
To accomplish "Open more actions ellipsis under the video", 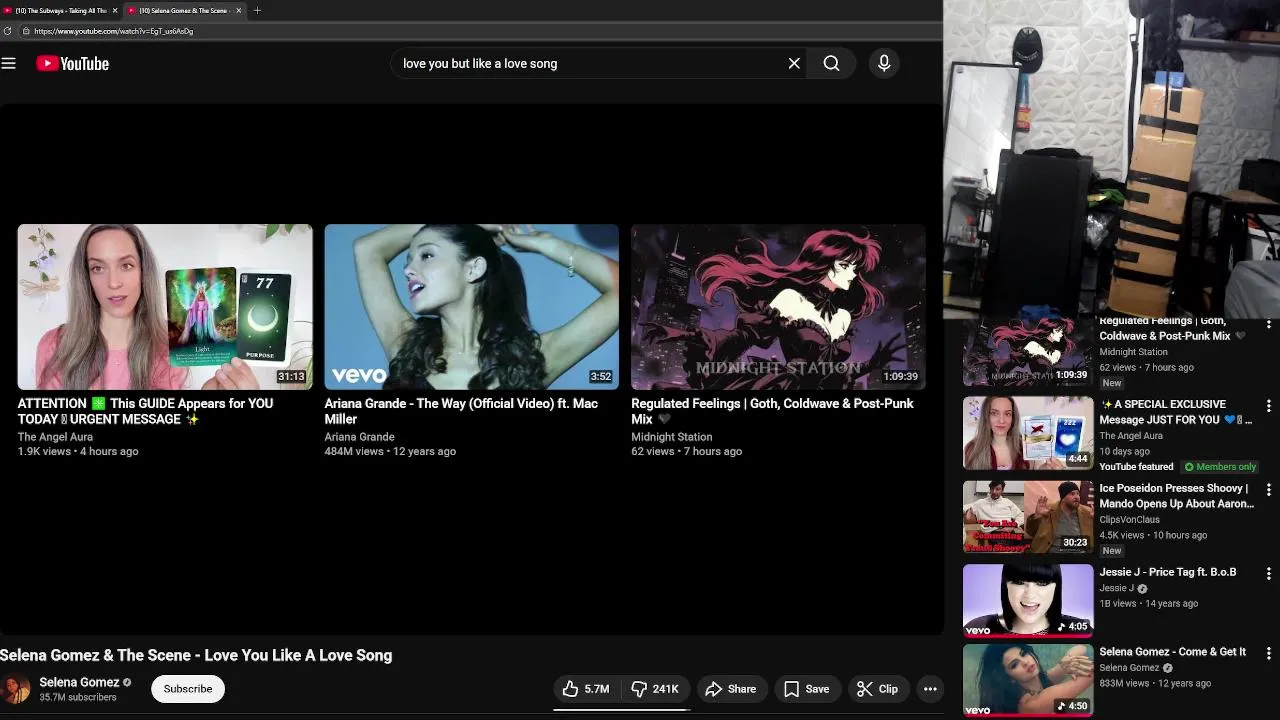I will 930,689.
